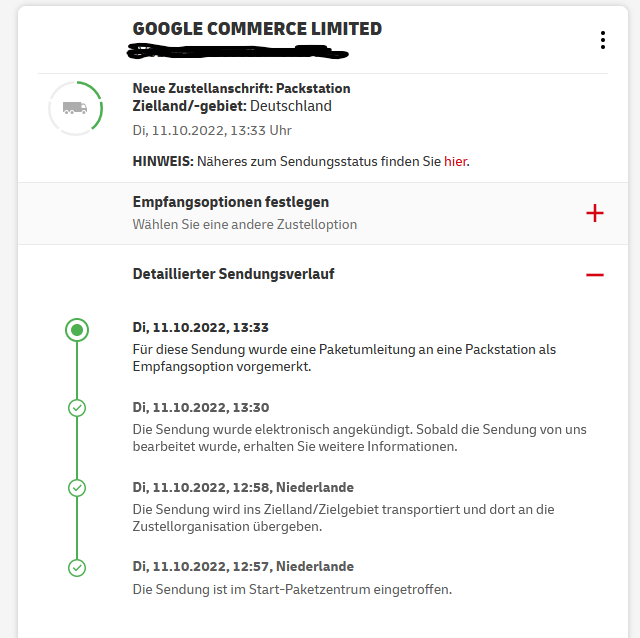Click the 'hier' link in the HINWEIS text
The width and height of the screenshot is (640, 638).
tap(455, 160)
